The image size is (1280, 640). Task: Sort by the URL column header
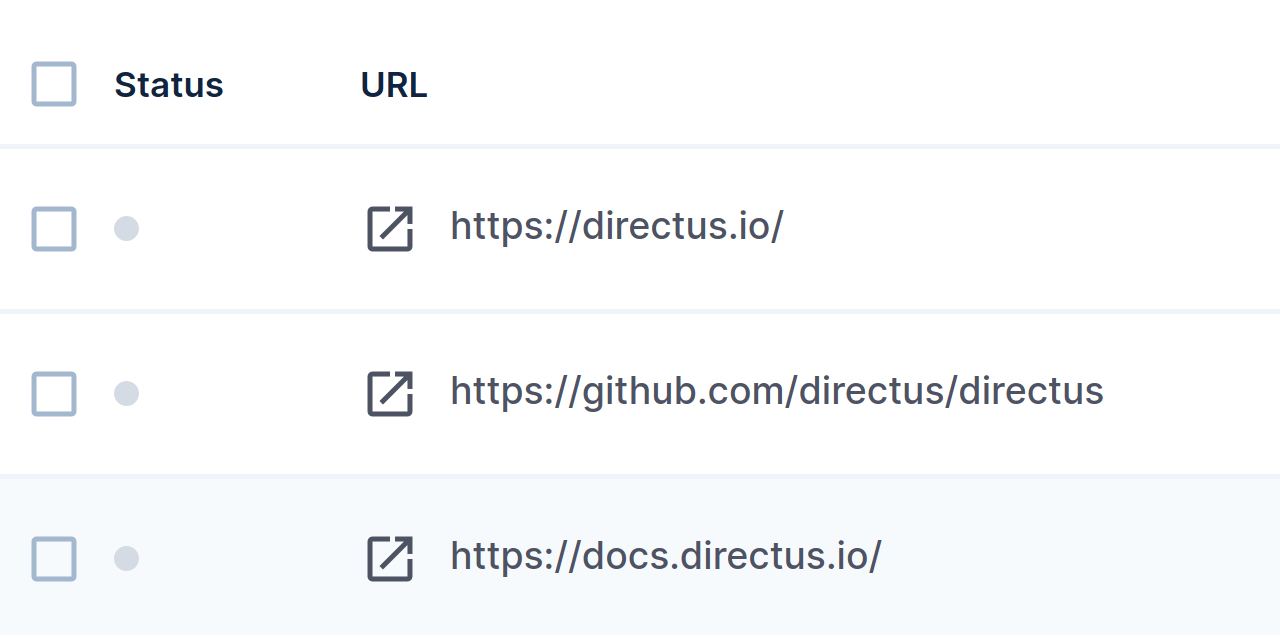tap(394, 85)
